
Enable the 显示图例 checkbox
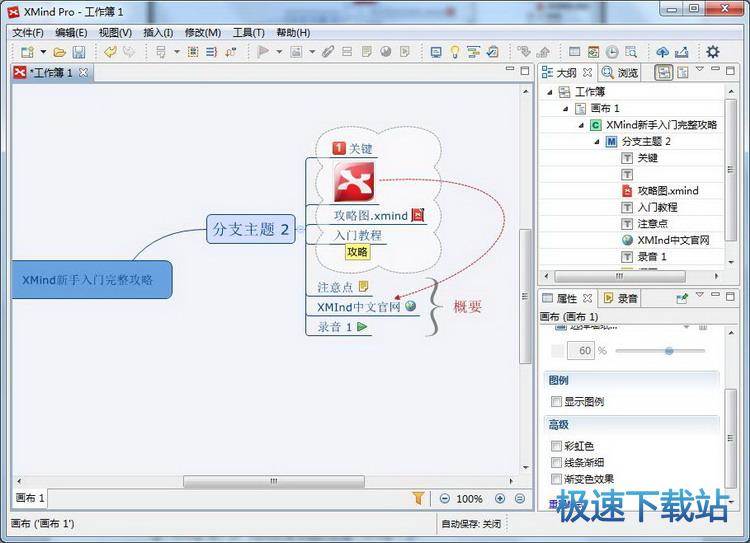(x=556, y=401)
